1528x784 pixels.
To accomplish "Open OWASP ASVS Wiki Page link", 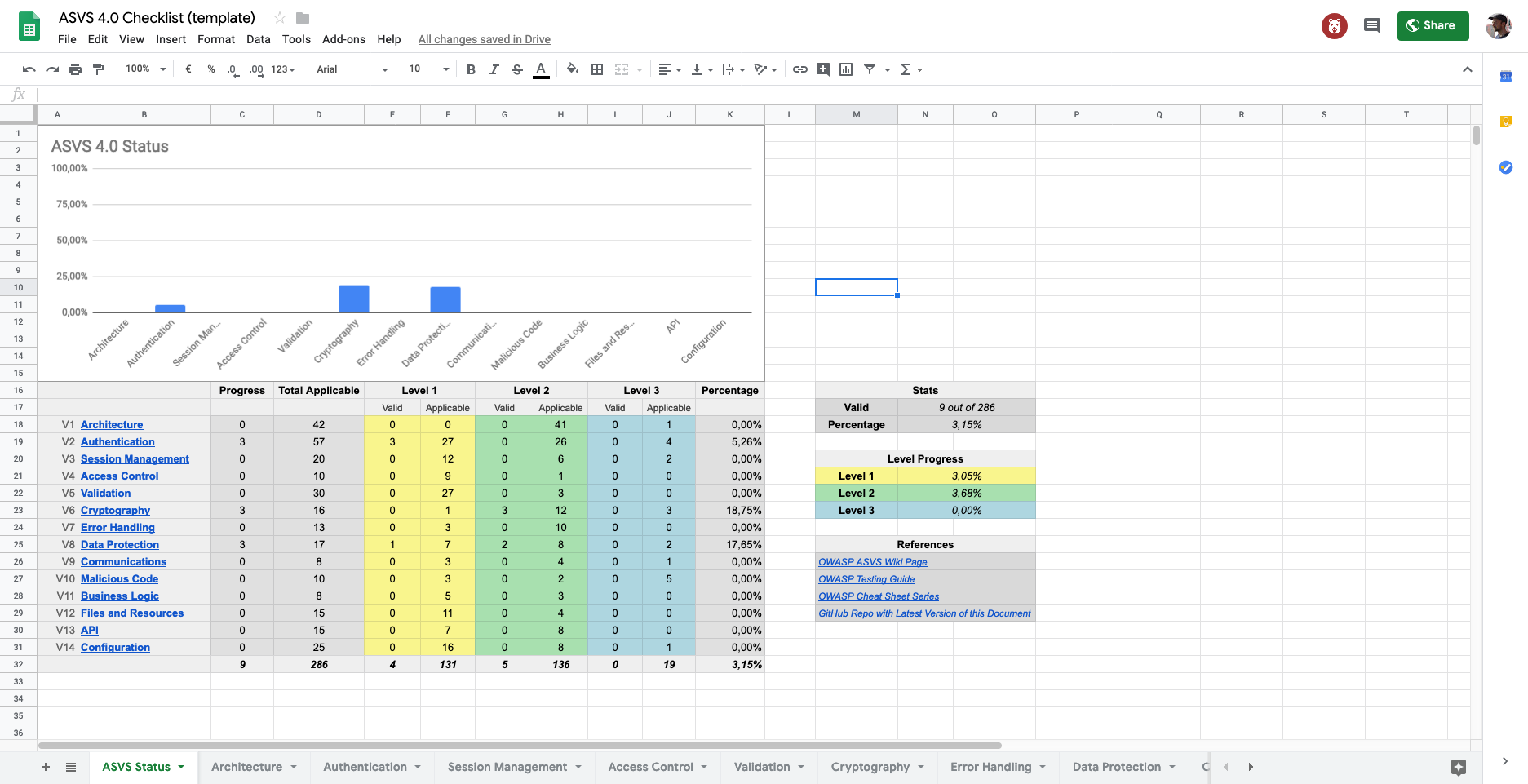I will pyautogui.click(x=873, y=561).
